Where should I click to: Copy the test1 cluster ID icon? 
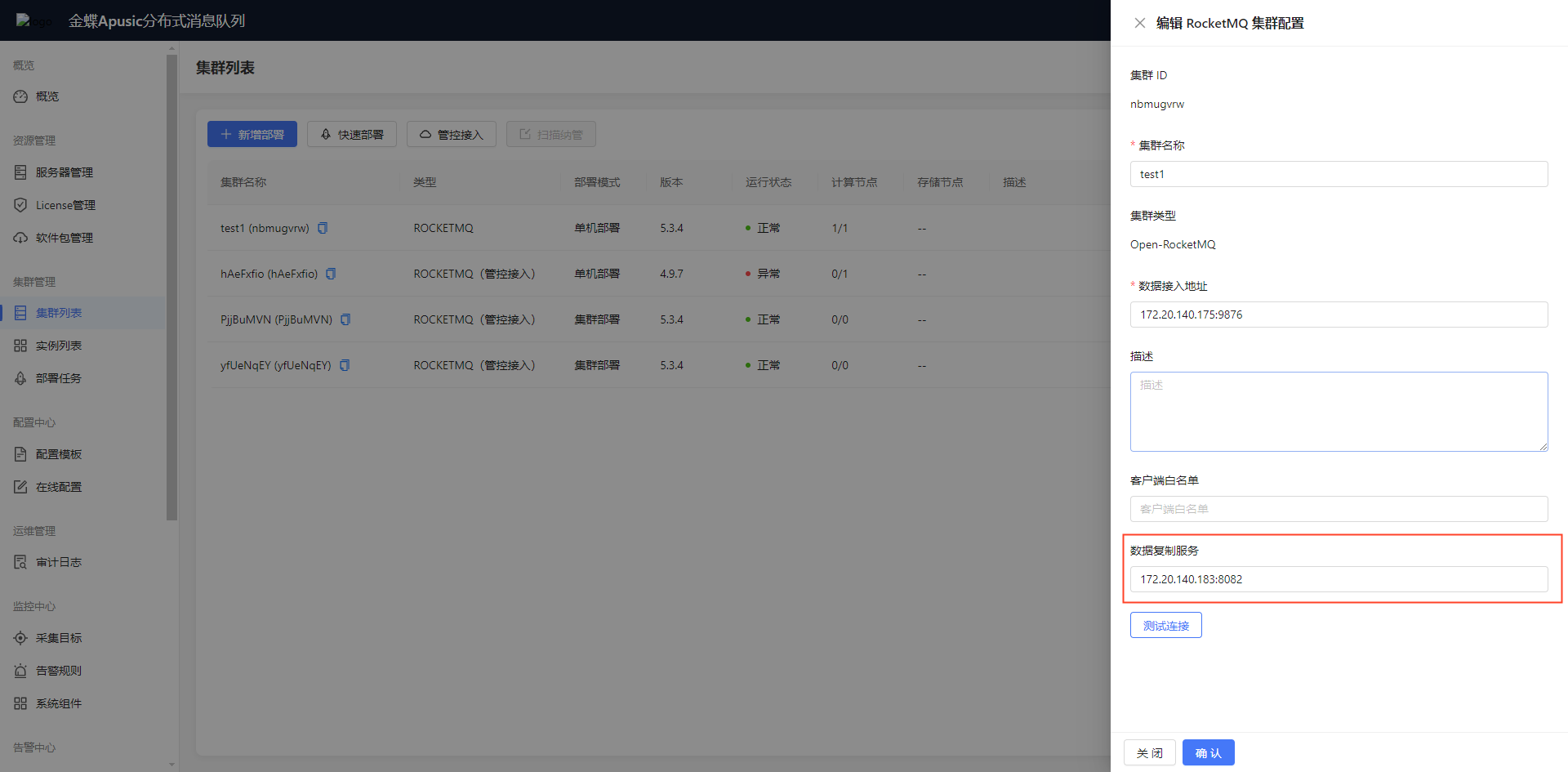pos(323,228)
